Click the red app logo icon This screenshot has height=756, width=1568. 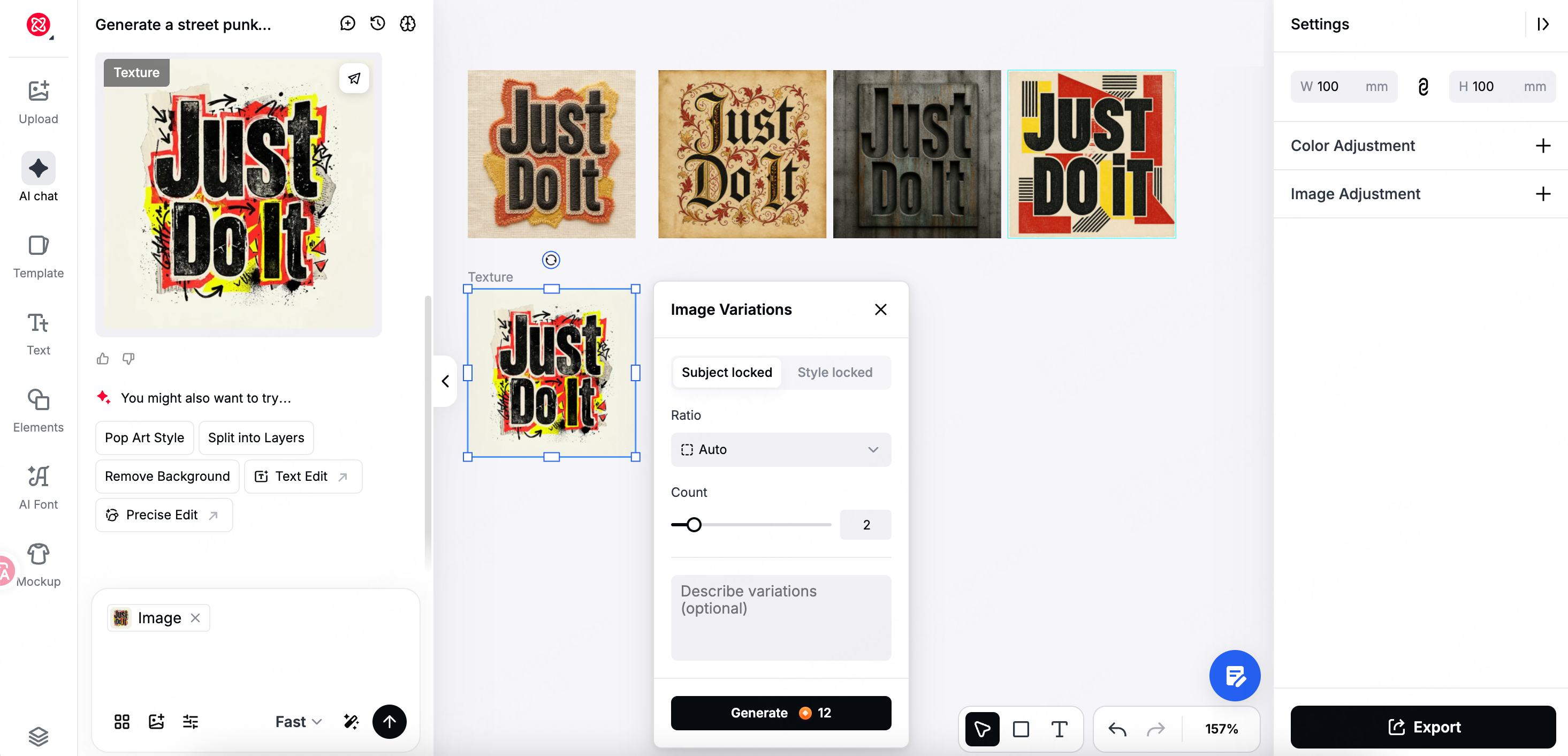38,25
